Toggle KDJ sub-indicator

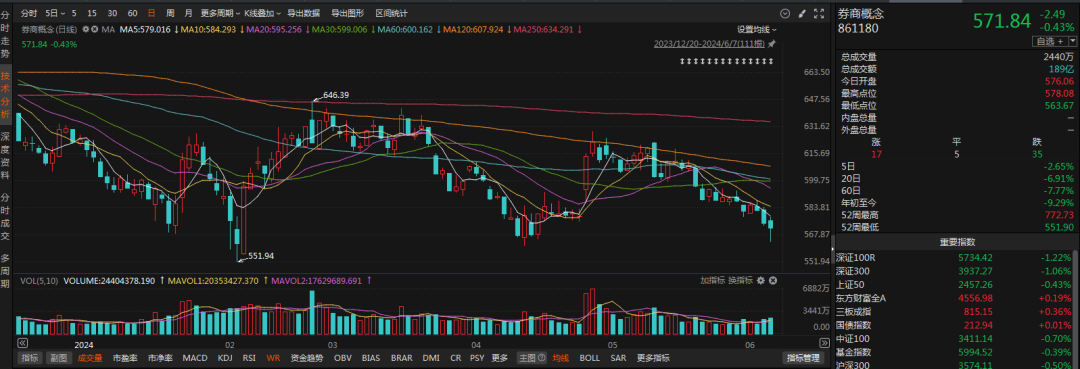[225, 358]
